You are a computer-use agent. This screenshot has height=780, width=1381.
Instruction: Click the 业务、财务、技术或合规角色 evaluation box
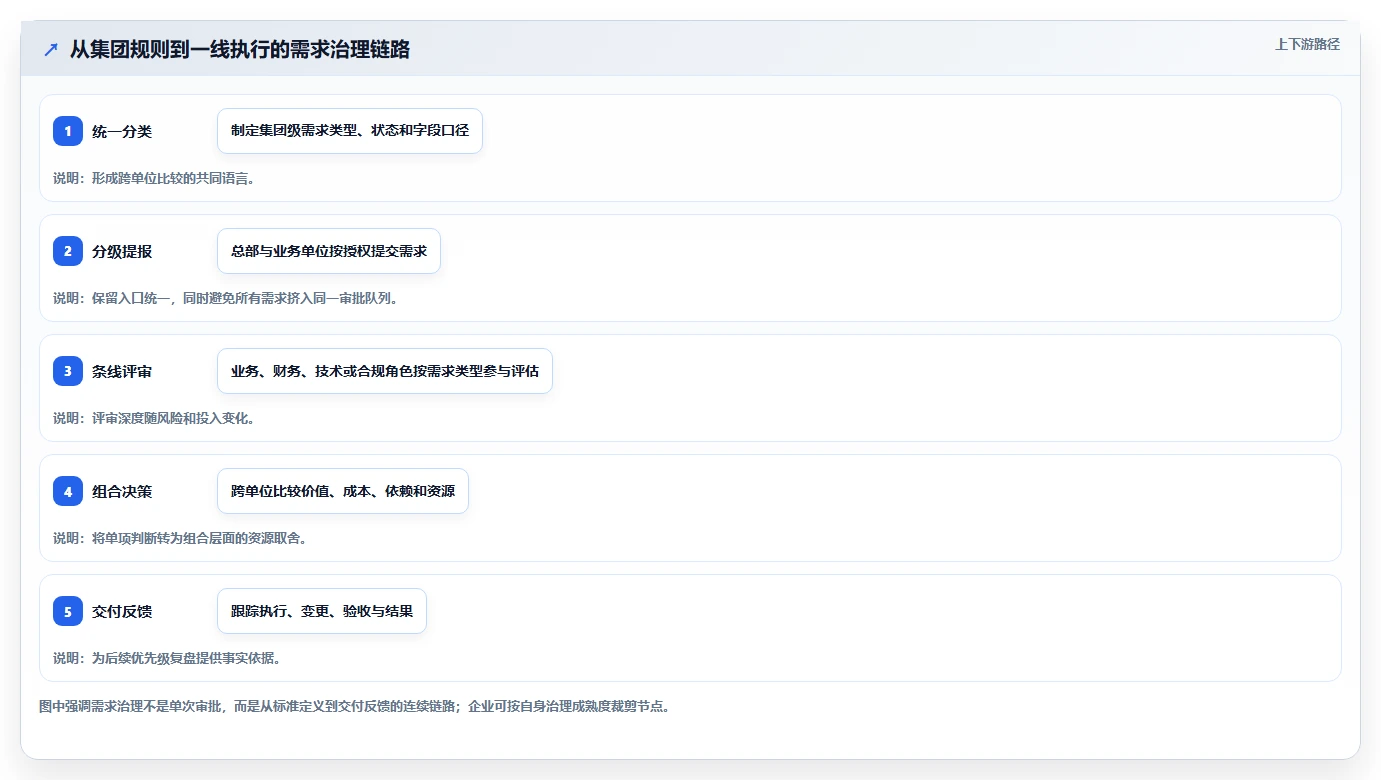[385, 371]
